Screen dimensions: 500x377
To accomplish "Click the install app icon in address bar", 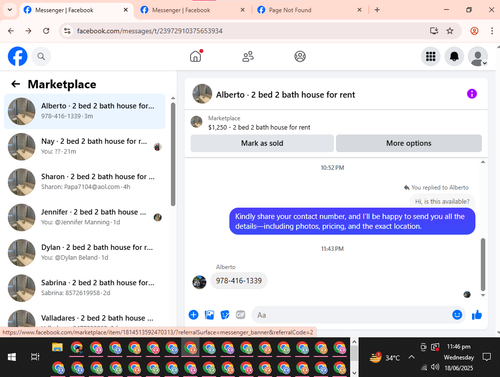I will 434,31.
